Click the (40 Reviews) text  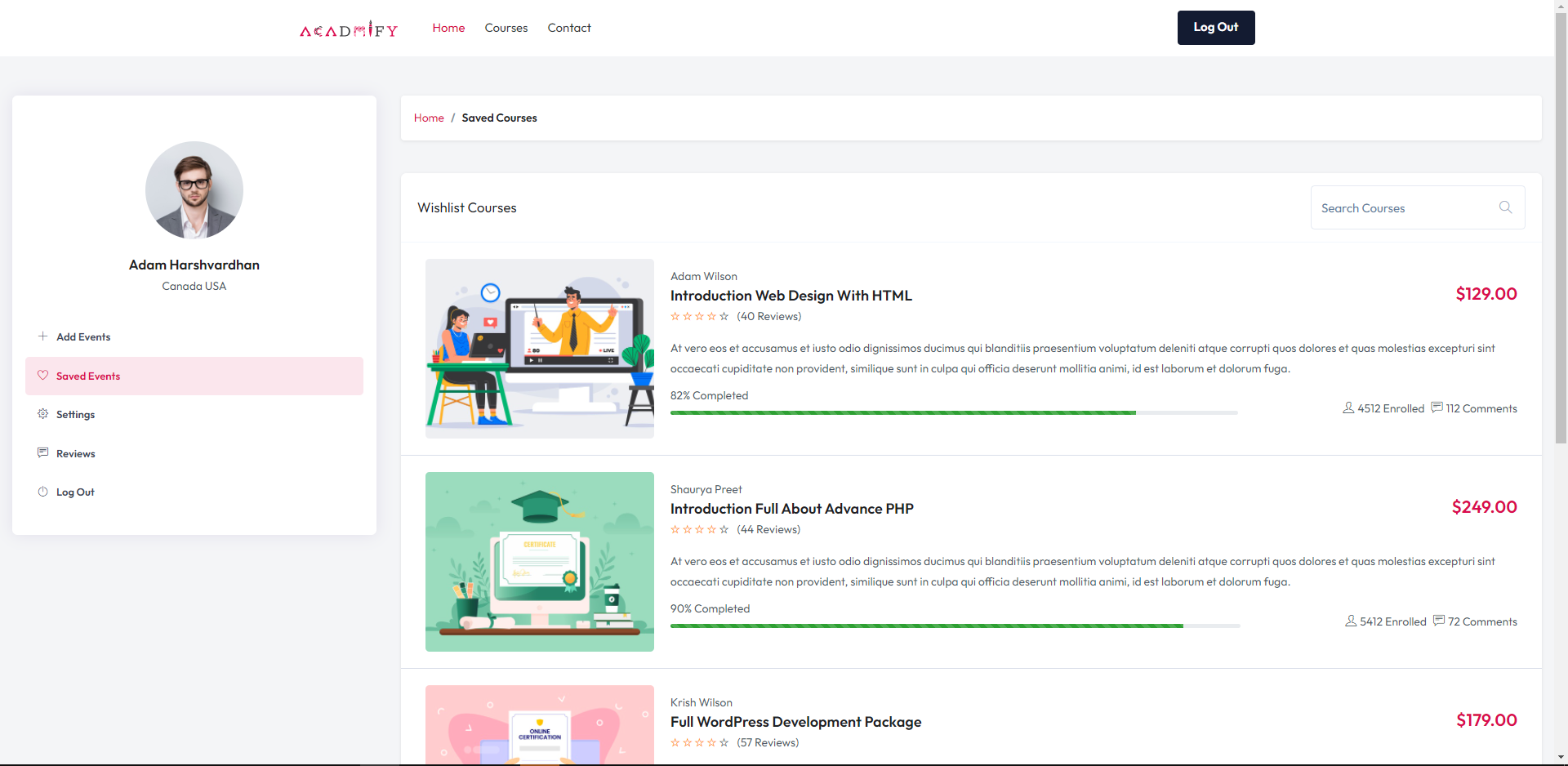pyautogui.click(x=769, y=316)
